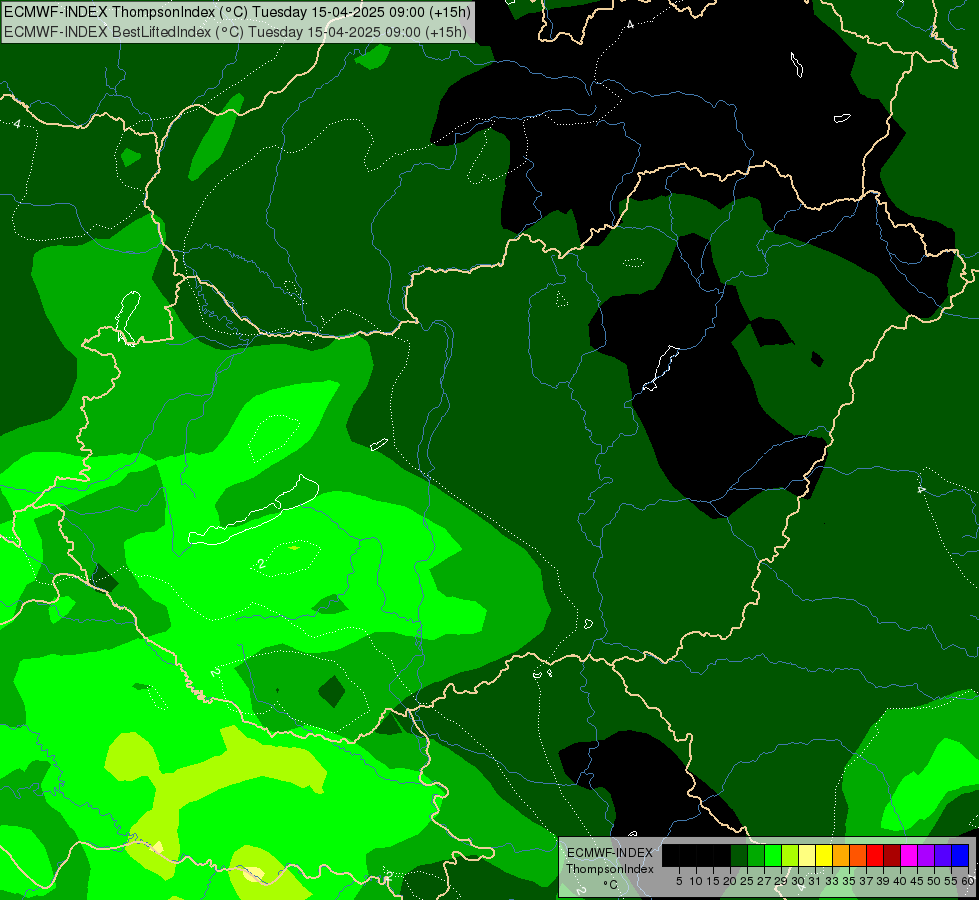The height and width of the screenshot is (900, 979).
Task: Click the legend tick value "30"
Action: (x=799, y=881)
